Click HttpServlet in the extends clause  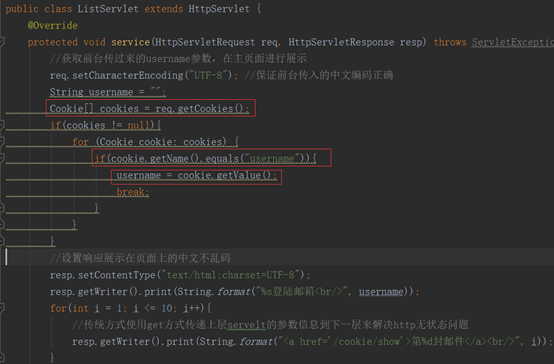[219, 9]
